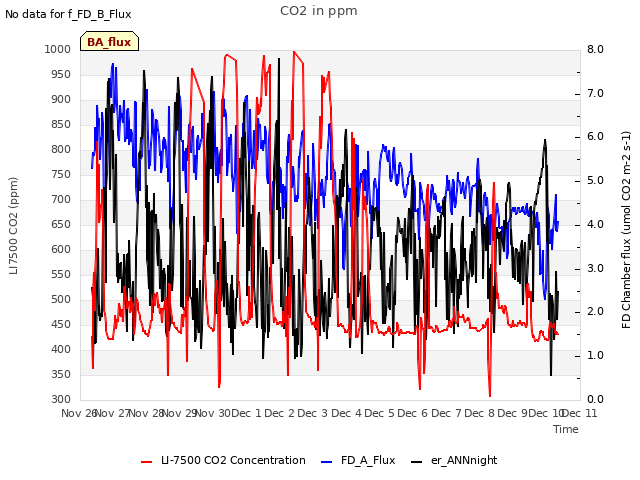Click the blue FD_A_Flux legend swatch
Screen dimensions: 640x480
(x=327, y=462)
